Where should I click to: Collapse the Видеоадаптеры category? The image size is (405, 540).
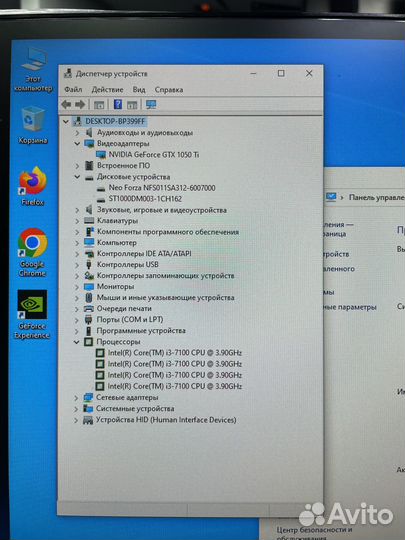[x=77, y=144]
